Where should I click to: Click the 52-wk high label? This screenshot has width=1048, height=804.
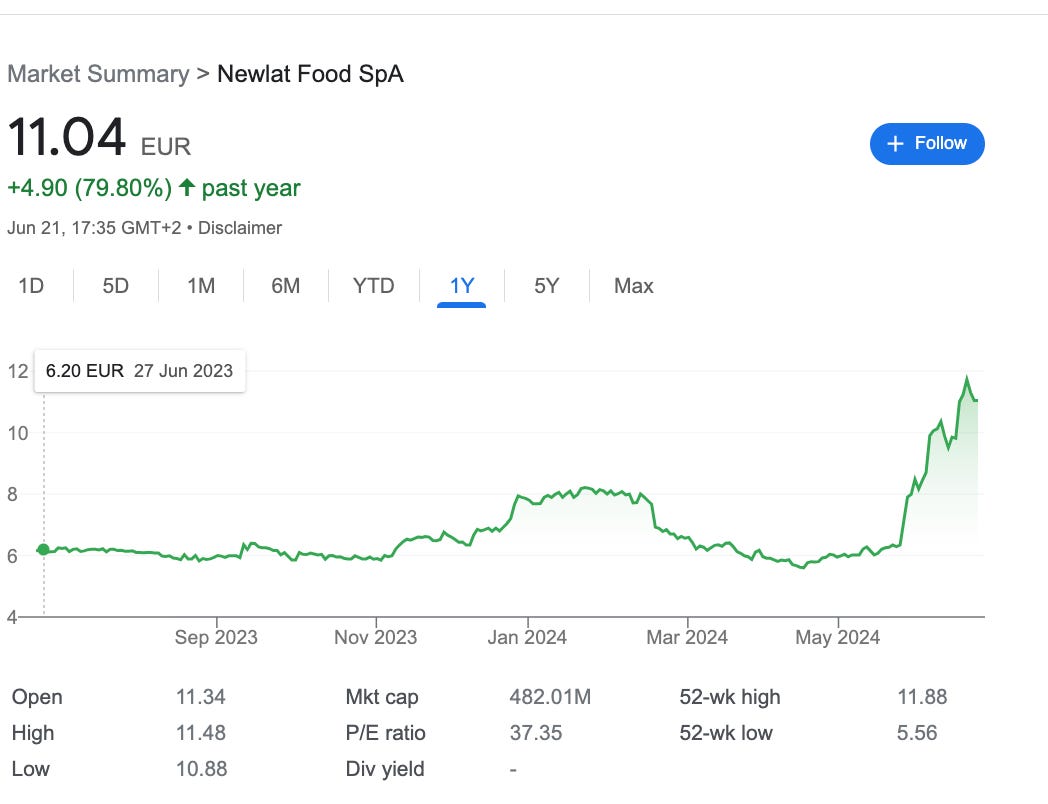pos(730,697)
